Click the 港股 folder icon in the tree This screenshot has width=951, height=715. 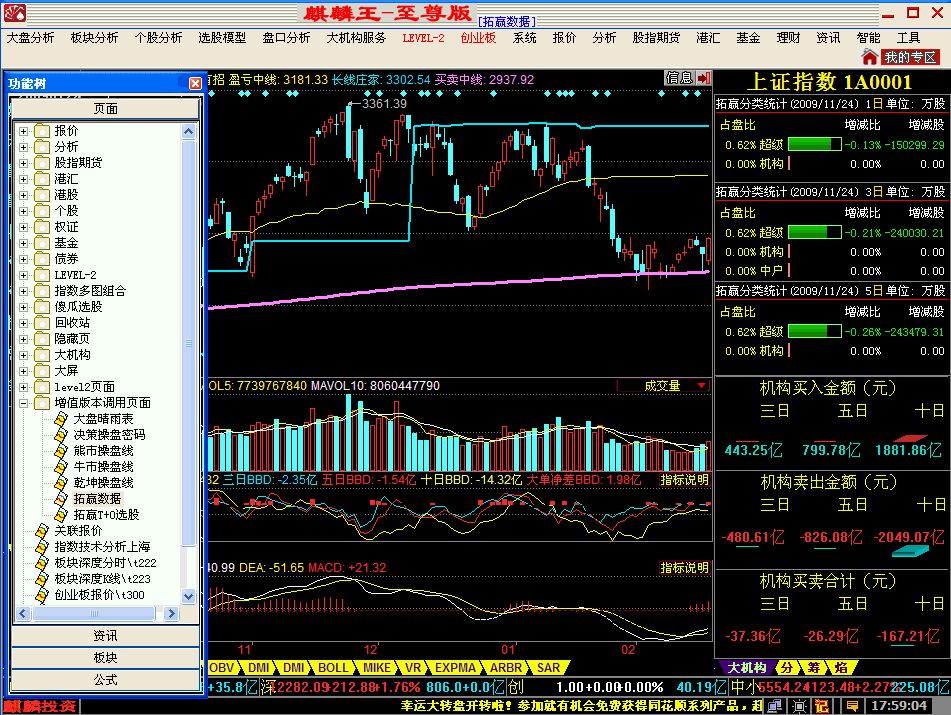click(x=42, y=195)
